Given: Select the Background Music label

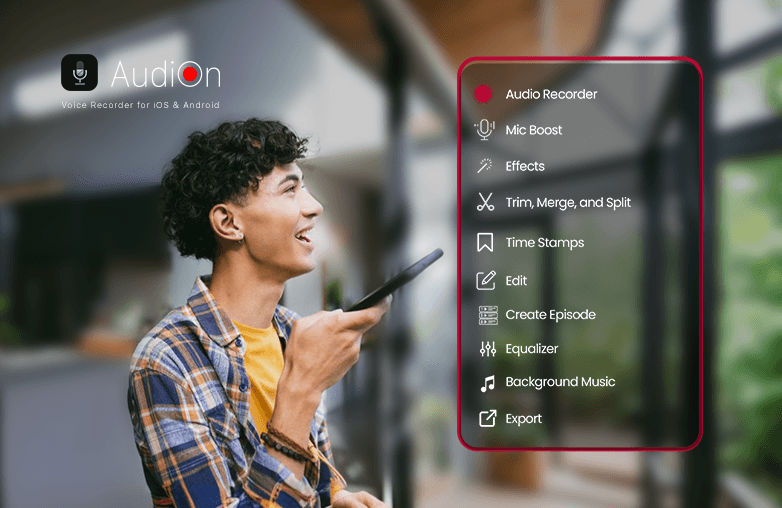Looking at the screenshot, I should click(x=560, y=382).
